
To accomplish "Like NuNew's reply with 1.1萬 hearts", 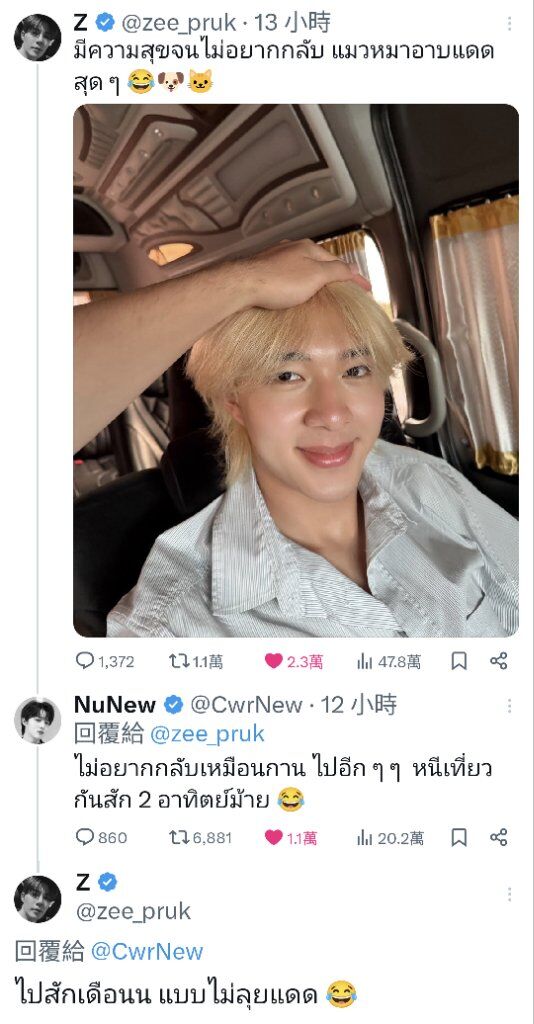I will click(274, 837).
